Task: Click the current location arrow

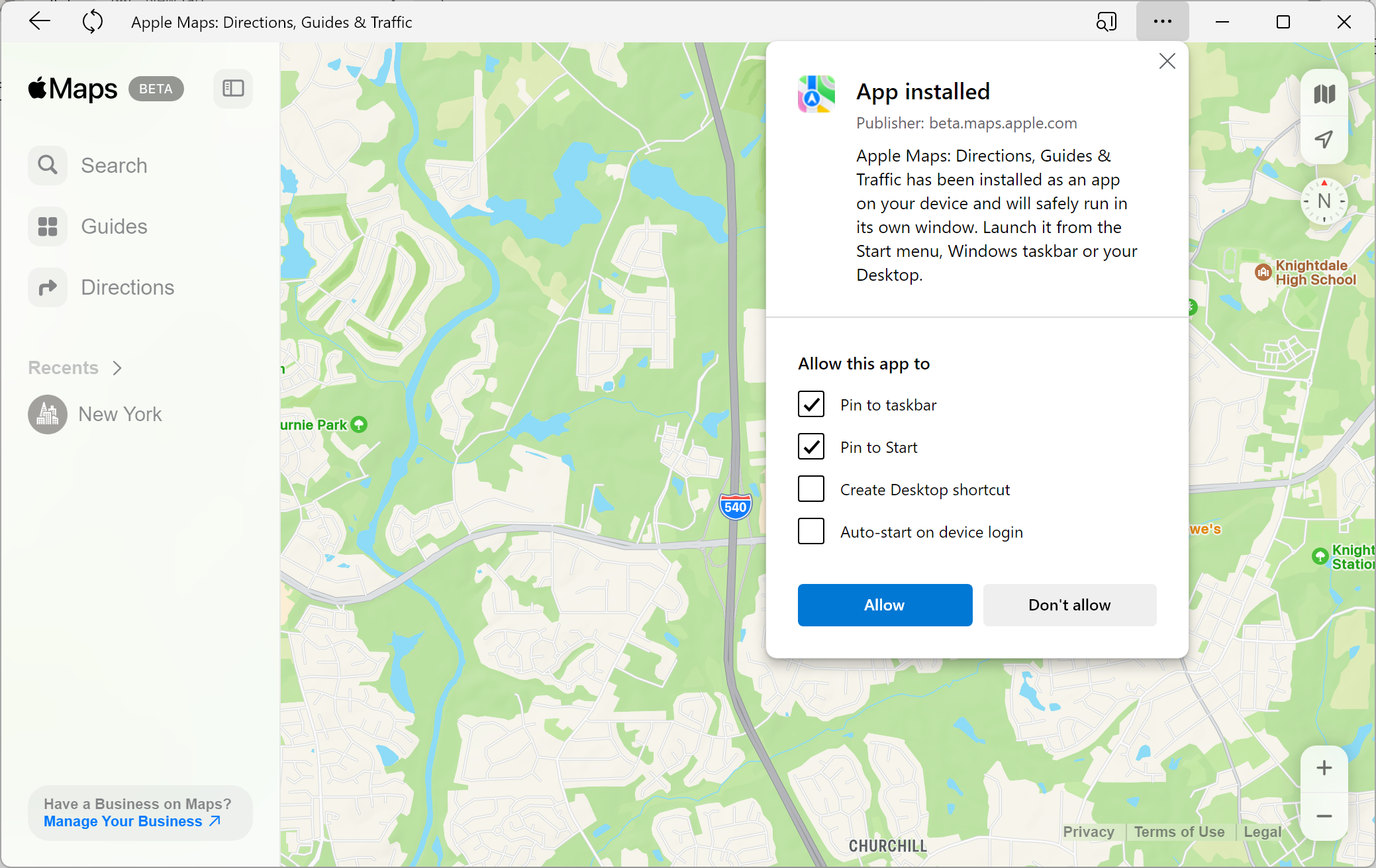Action: click(1323, 139)
